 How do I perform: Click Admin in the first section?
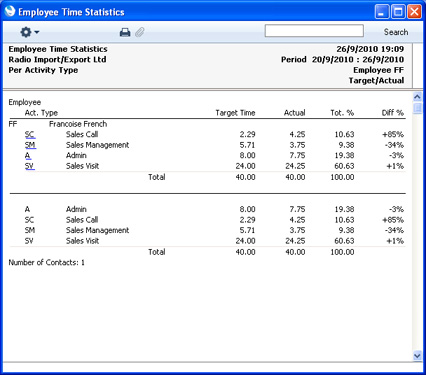click(x=76, y=156)
